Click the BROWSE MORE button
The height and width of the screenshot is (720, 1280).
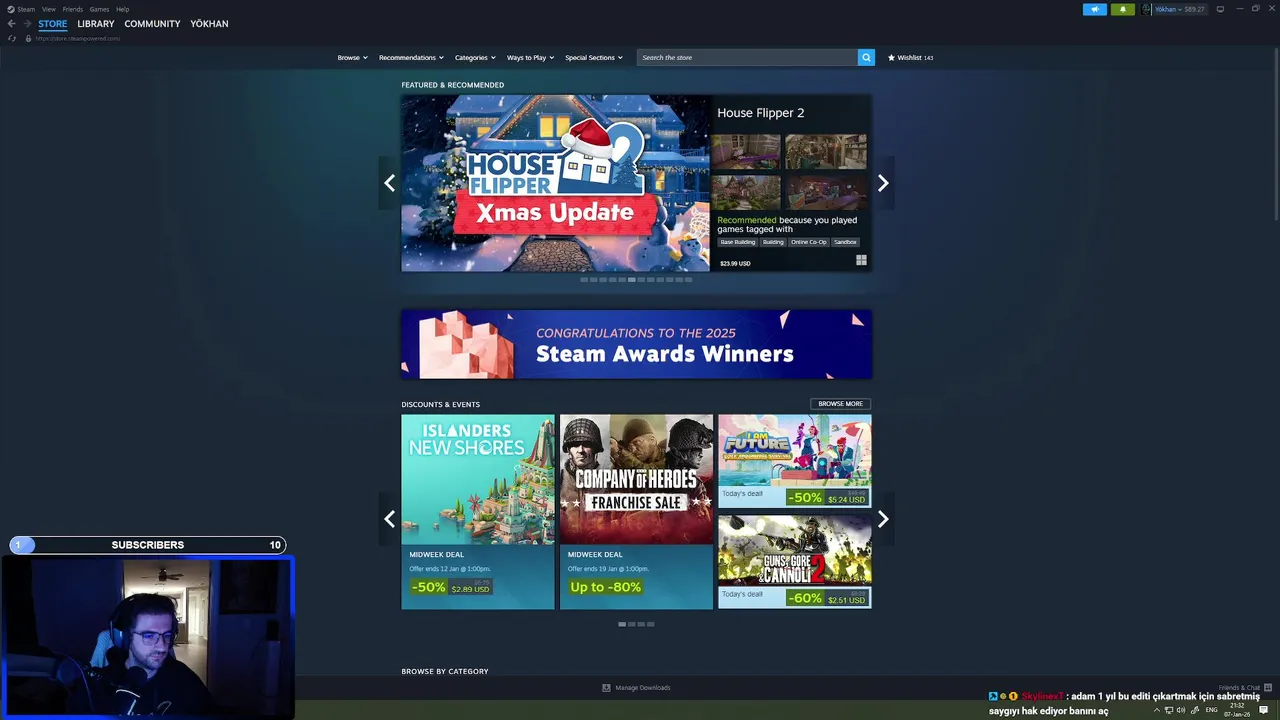pos(840,404)
